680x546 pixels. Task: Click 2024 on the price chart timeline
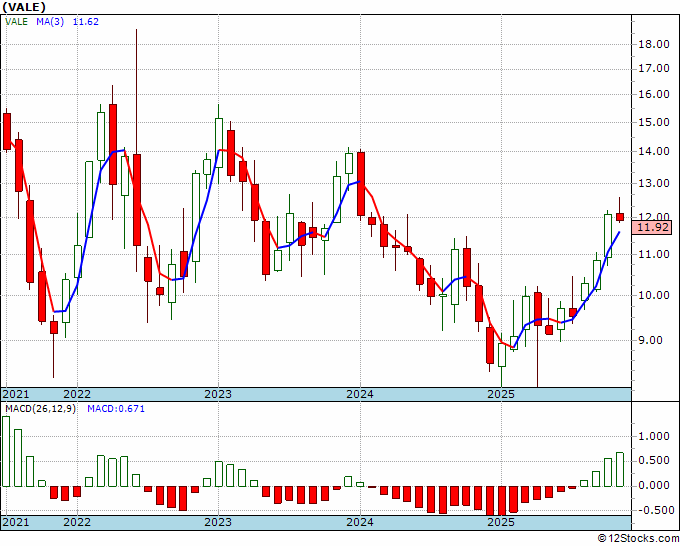point(360,394)
